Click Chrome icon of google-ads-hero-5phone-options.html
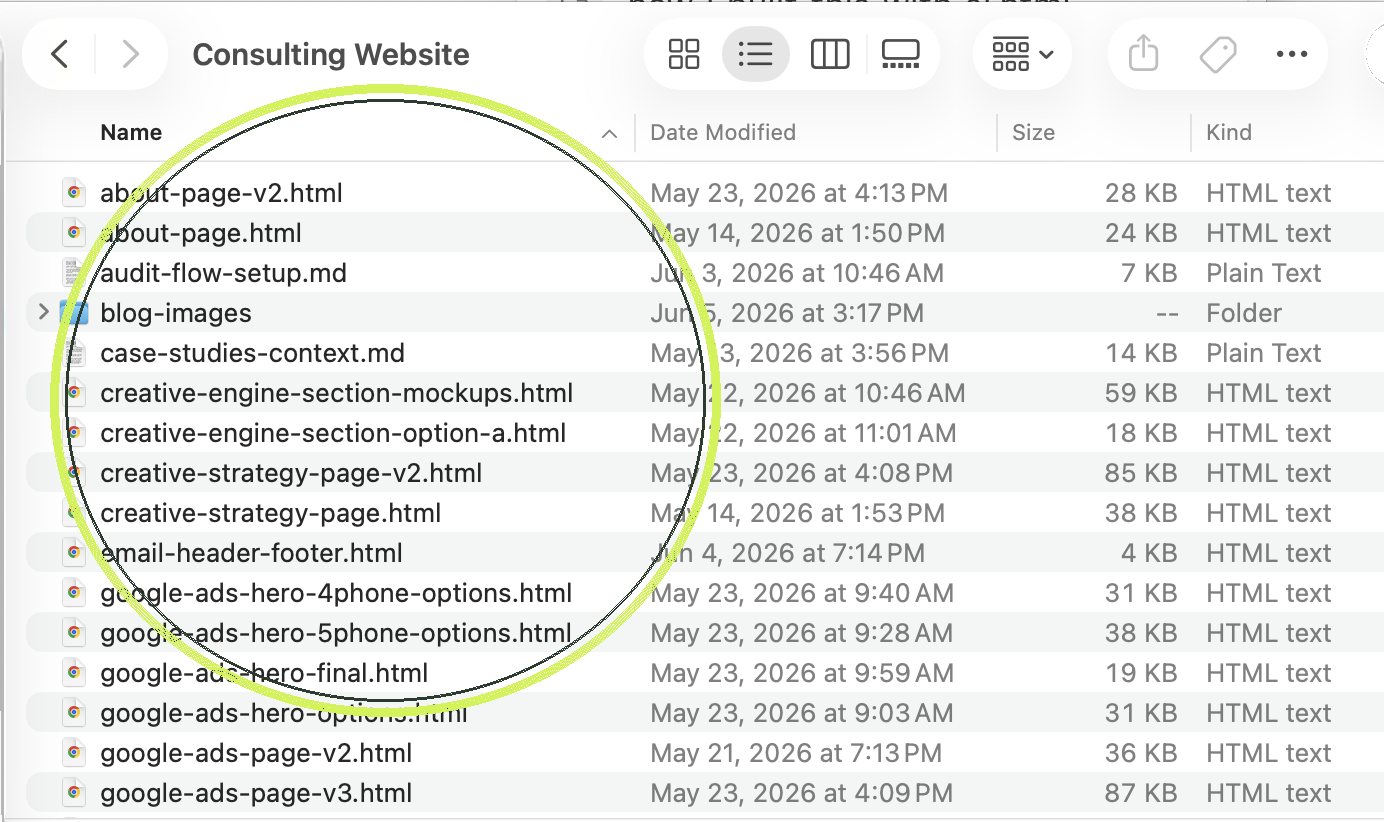This screenshot has width=1384, height=822. [x=73, y=632]
